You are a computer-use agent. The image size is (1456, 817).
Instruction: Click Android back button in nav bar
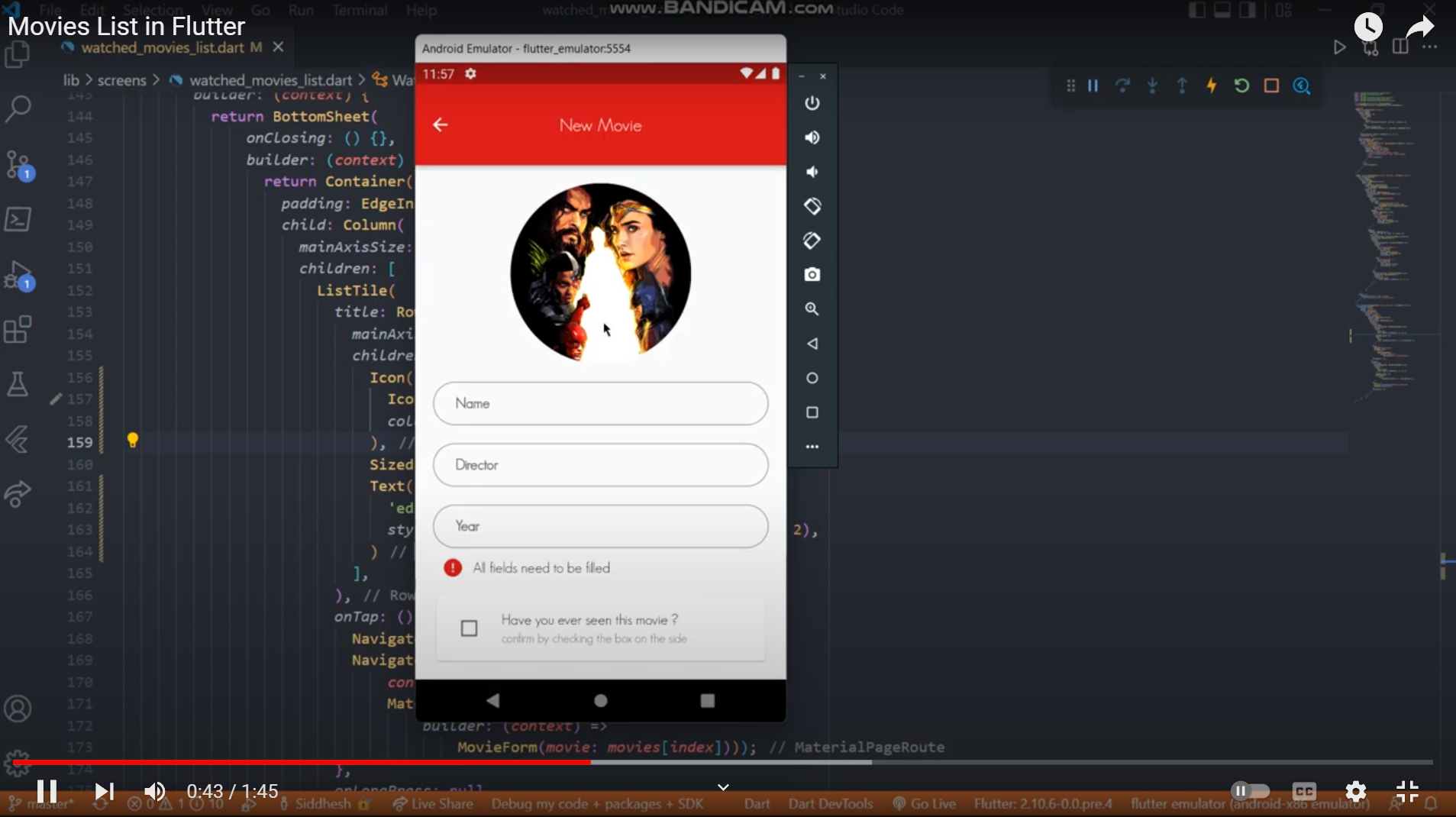tap(493, 700)
